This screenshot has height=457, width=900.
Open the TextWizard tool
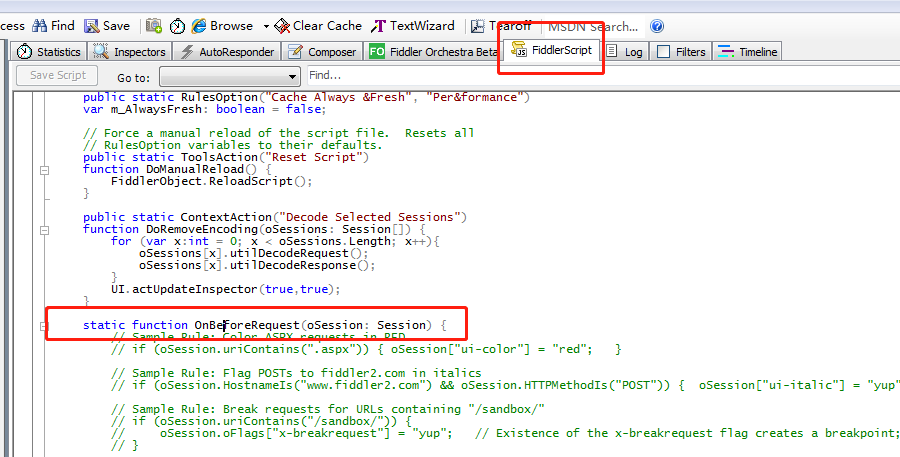pyautogui.click(x=413, y=26)
